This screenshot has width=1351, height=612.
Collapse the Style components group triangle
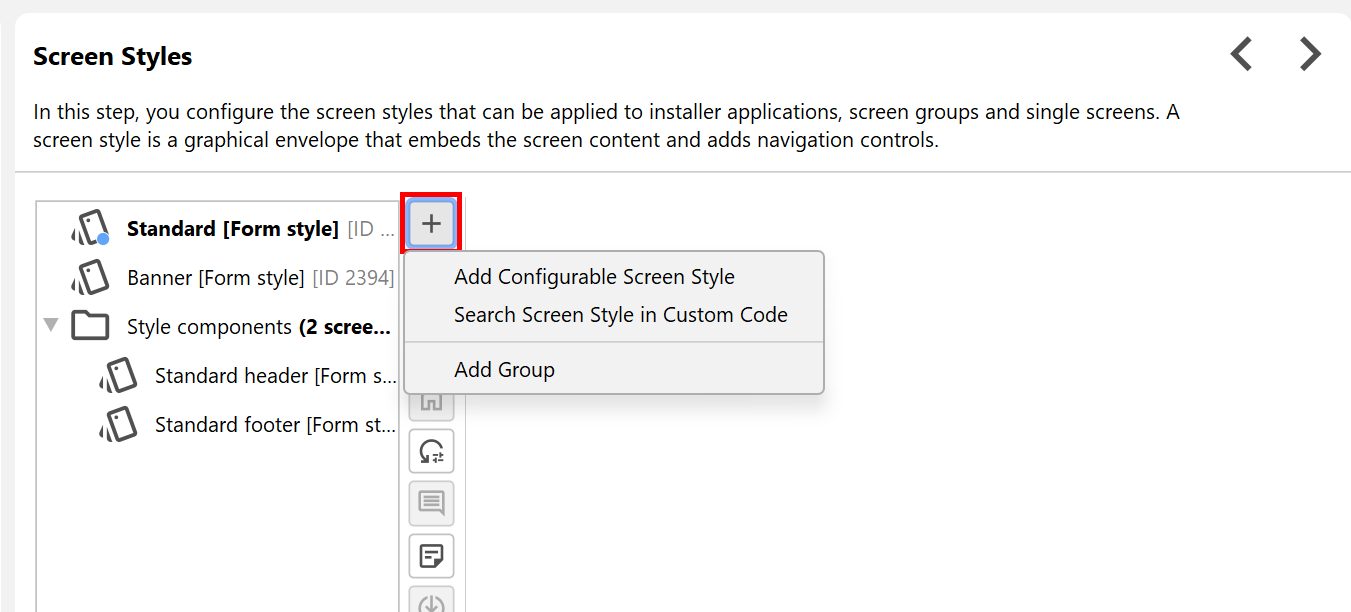click(x=51, y=326)
